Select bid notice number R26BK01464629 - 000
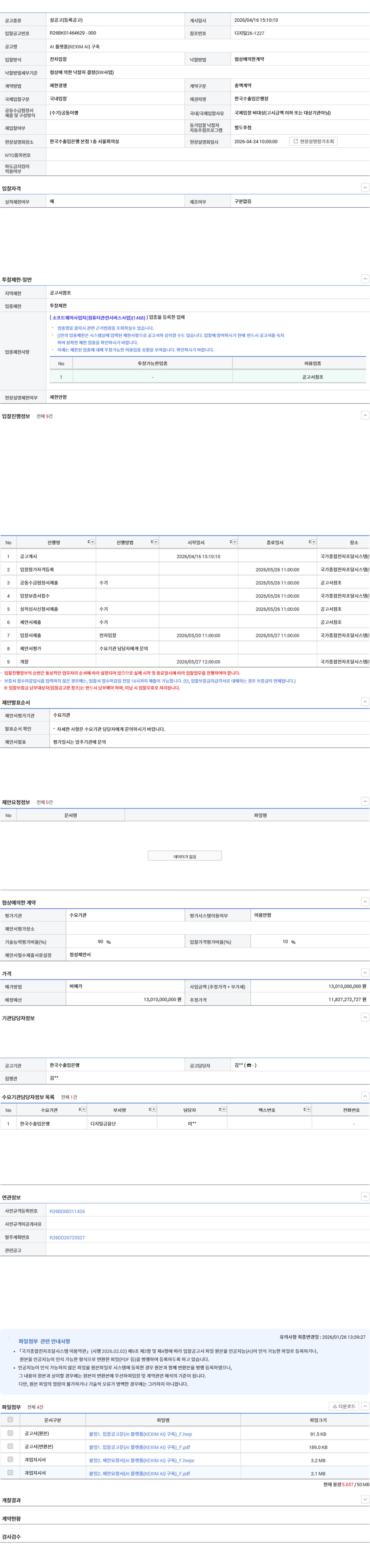This screenshot has width=370, height=1568. click(73, 33)
